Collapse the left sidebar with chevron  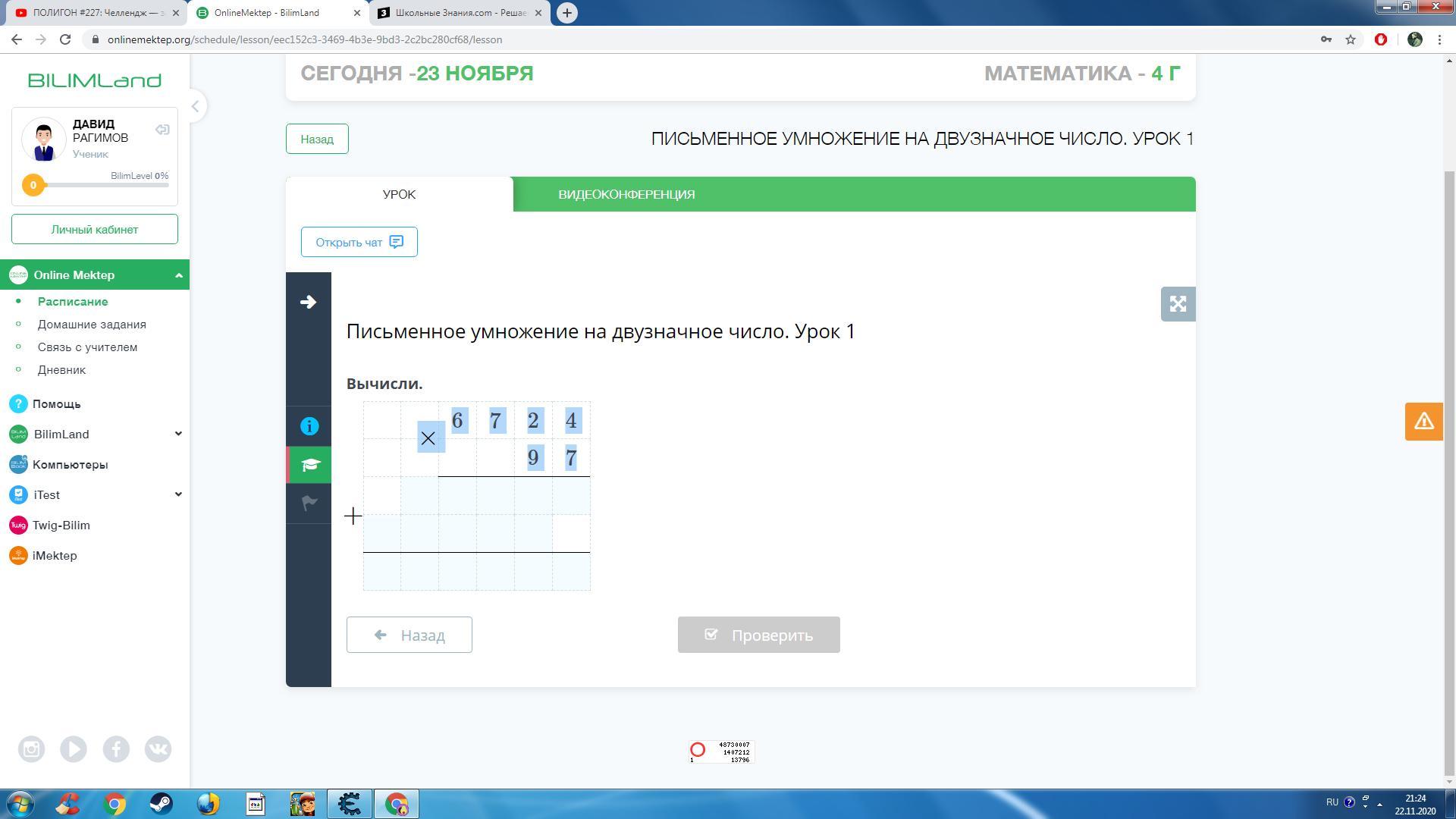195,106
